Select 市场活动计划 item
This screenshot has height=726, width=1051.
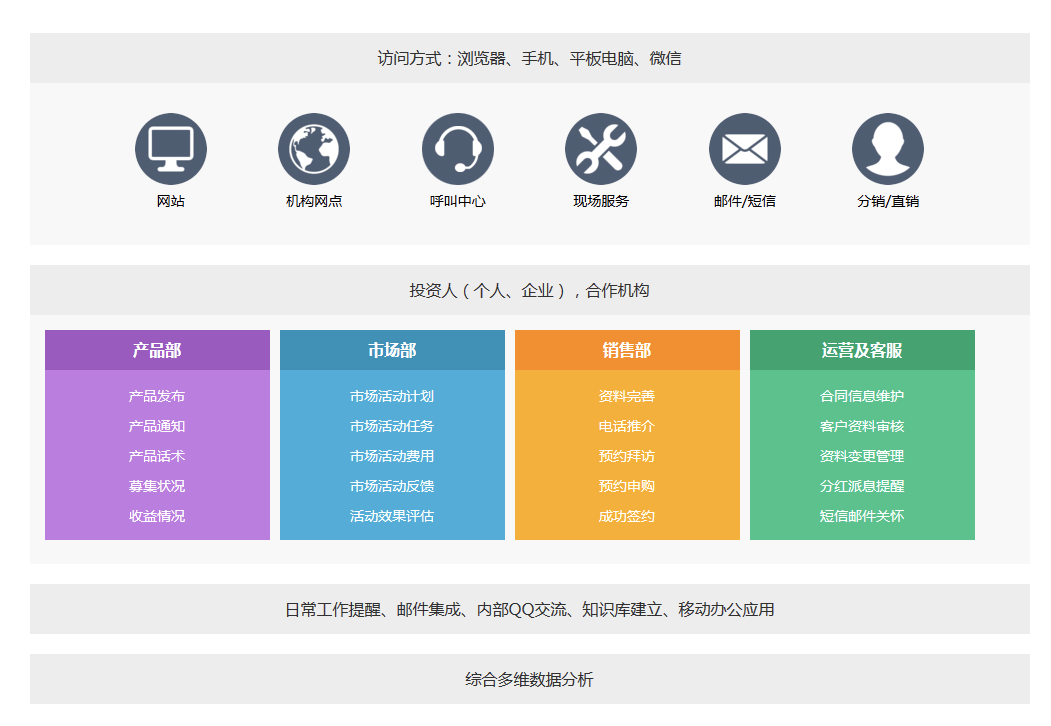[x=392, y=396]
